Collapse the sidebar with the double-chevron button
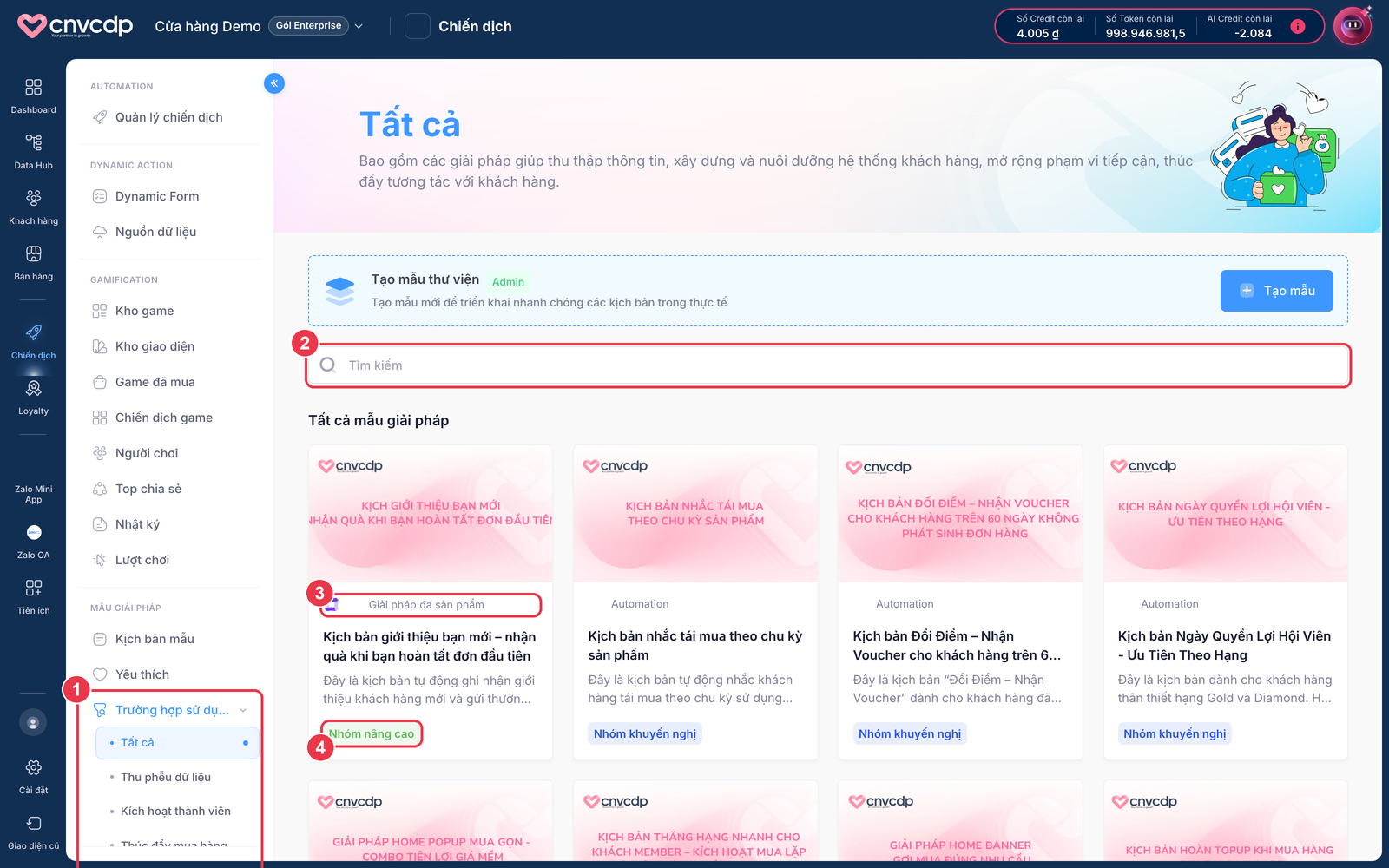The height and width of the screenshot is (868, 1389). [274, 83]
